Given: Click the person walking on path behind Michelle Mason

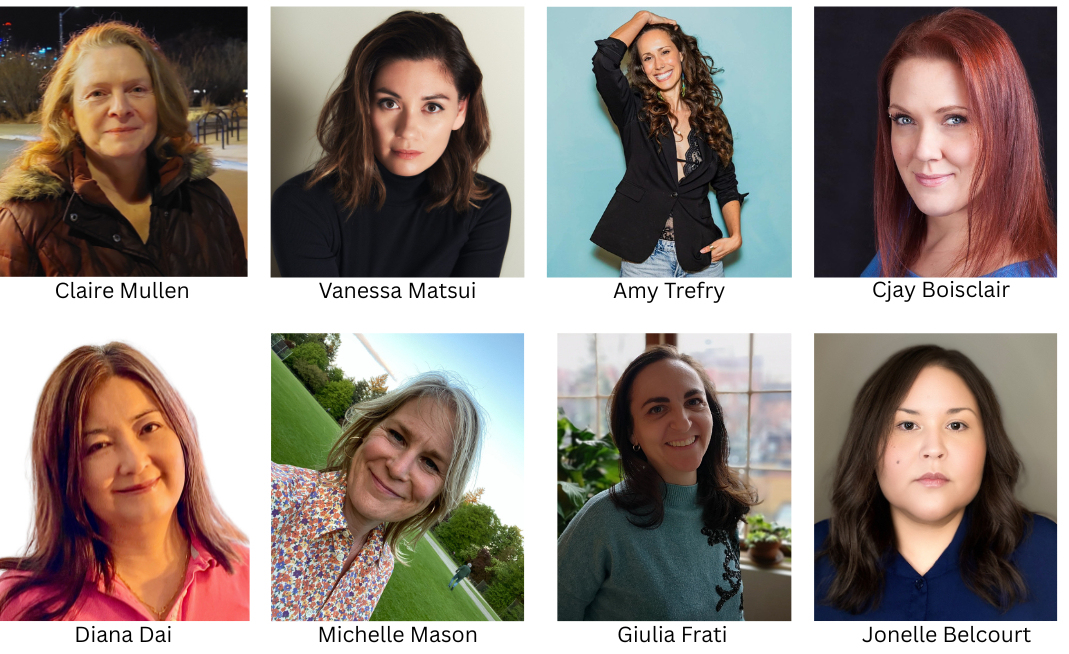Looking at the screenshot, I should tap(458, 576).
